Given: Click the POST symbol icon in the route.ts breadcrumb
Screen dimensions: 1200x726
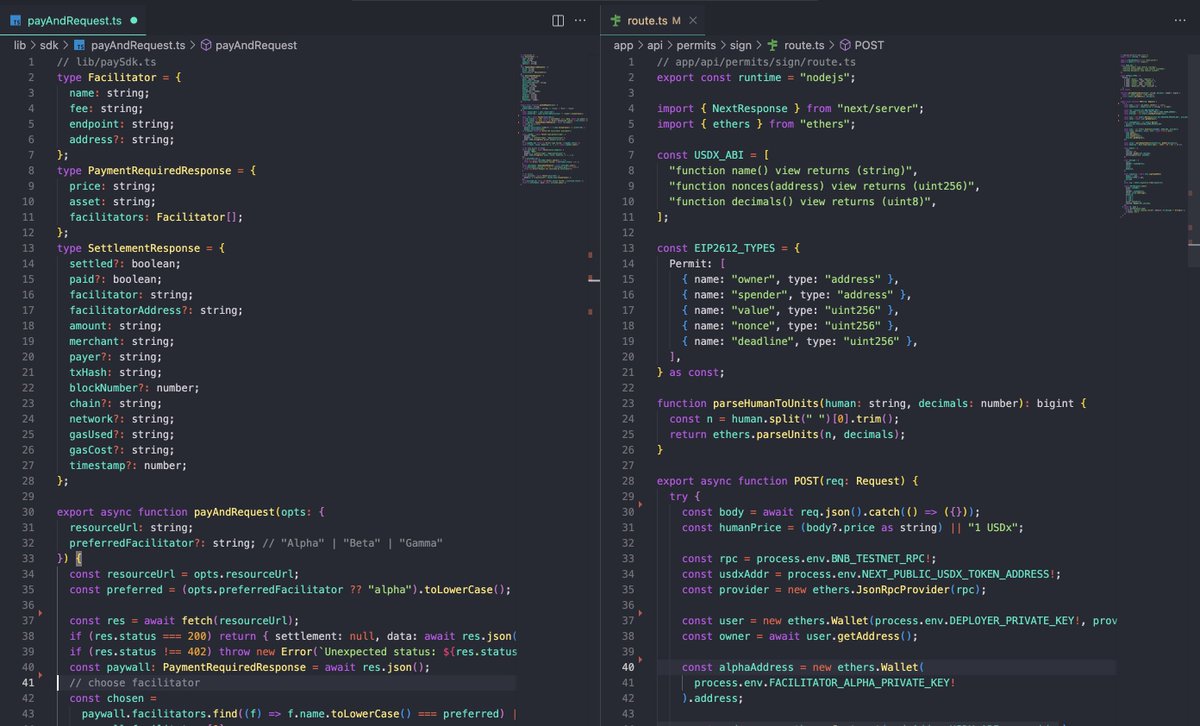Looking at the screenshot, I should (x=846, y=44).
